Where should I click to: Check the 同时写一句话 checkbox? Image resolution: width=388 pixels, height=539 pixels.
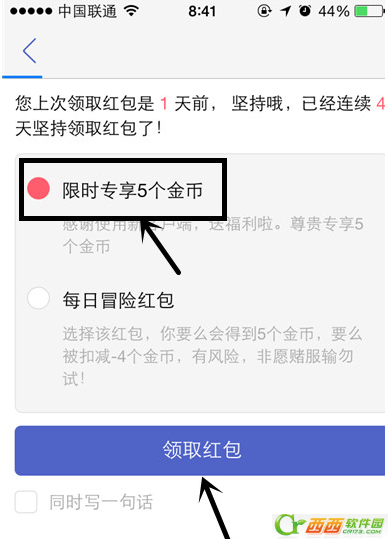[x=26, y=502]
